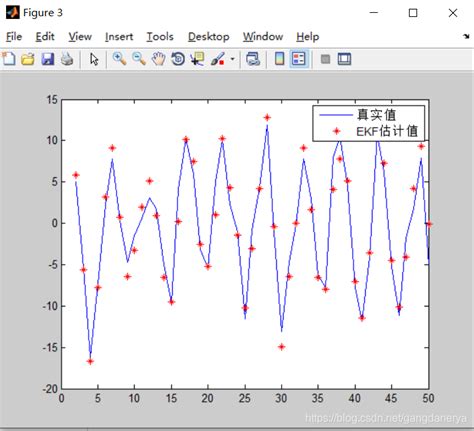The image size is (474, 431).
Task: Click Show Plot Tools and Dock Figure icon
Action: 344,59
